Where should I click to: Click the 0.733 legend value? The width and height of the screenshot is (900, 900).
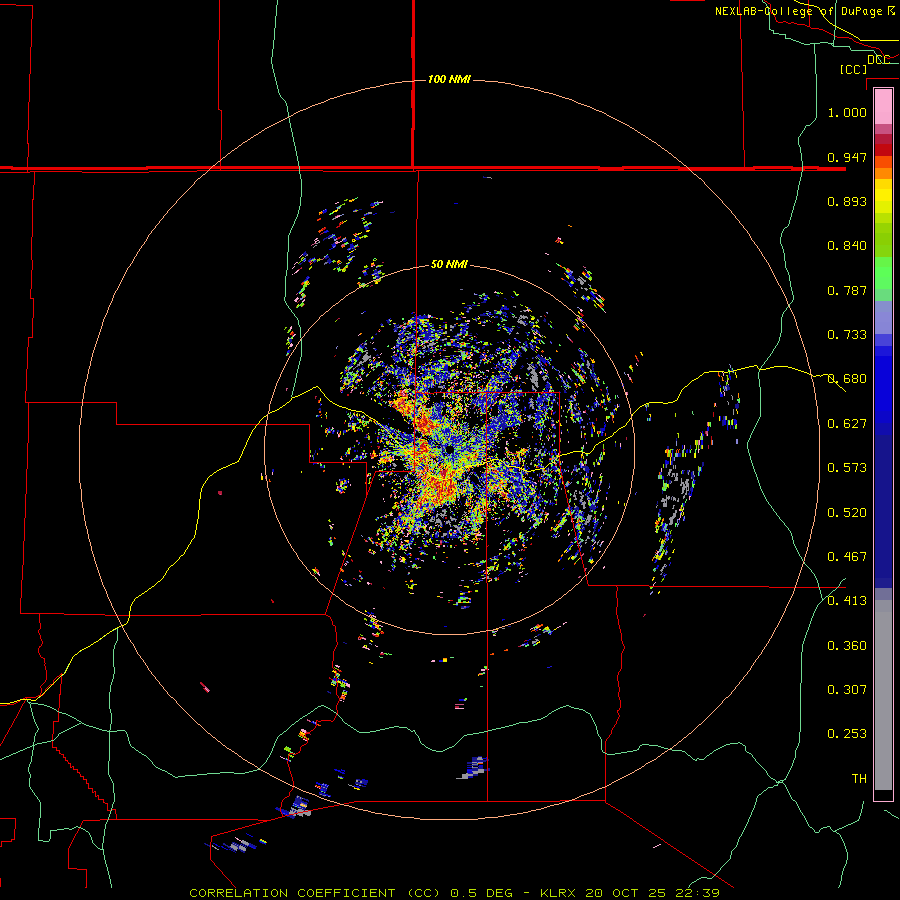847,335
